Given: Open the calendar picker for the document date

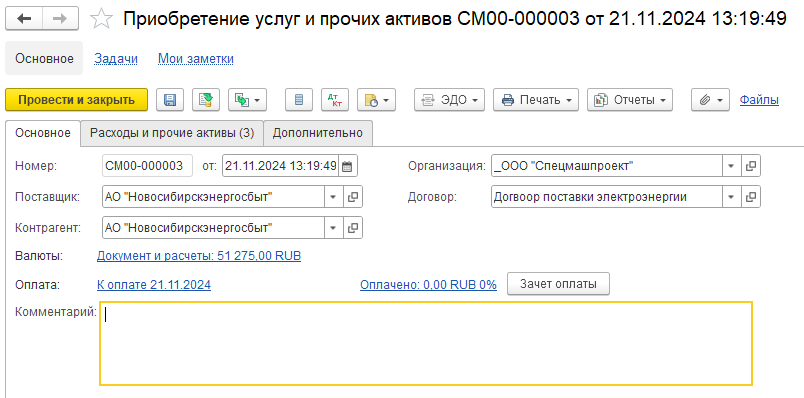Looking at the screenshot, I should tap(347, 166).
